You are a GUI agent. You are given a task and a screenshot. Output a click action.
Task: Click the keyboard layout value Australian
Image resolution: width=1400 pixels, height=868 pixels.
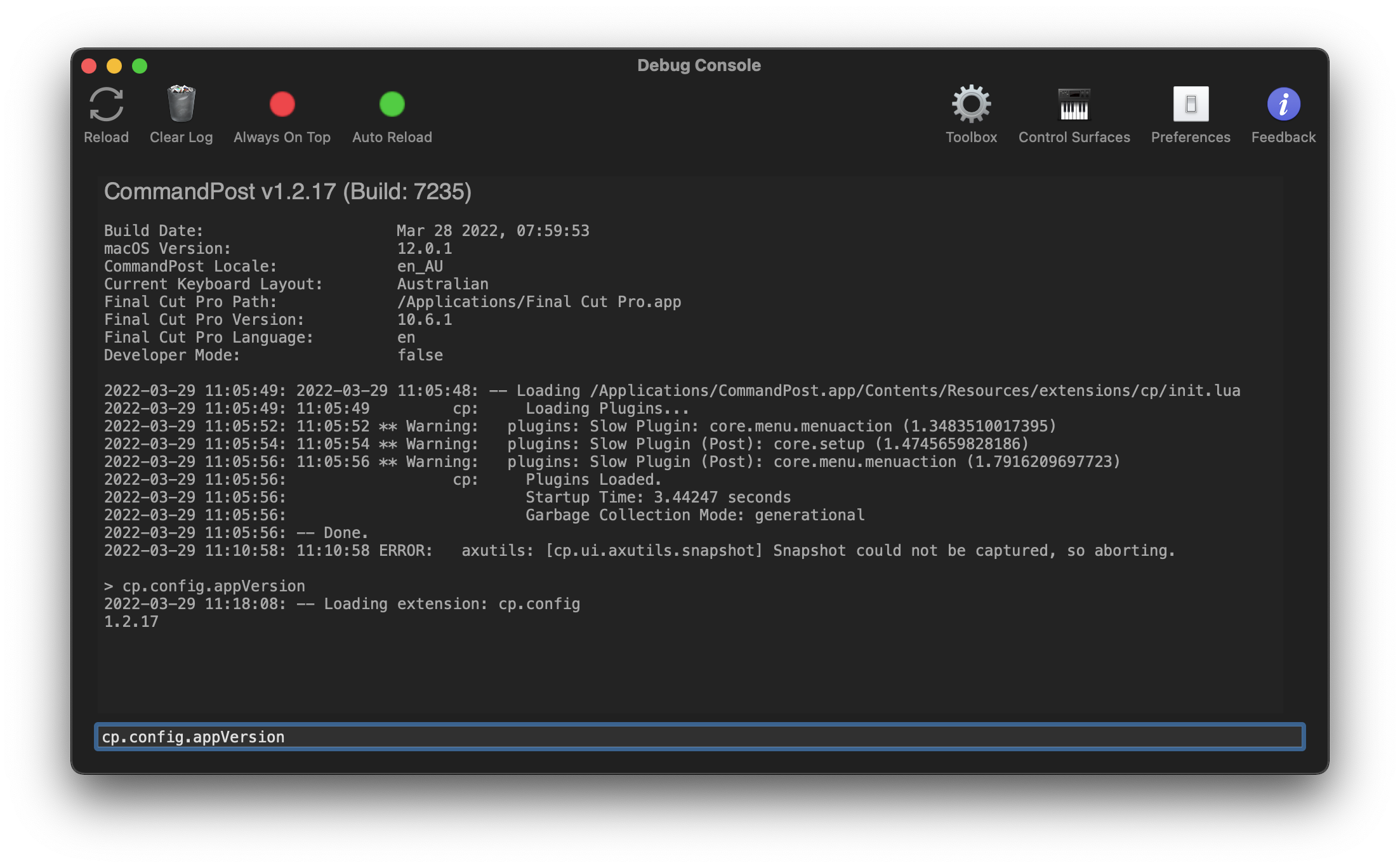click(443, 284)
